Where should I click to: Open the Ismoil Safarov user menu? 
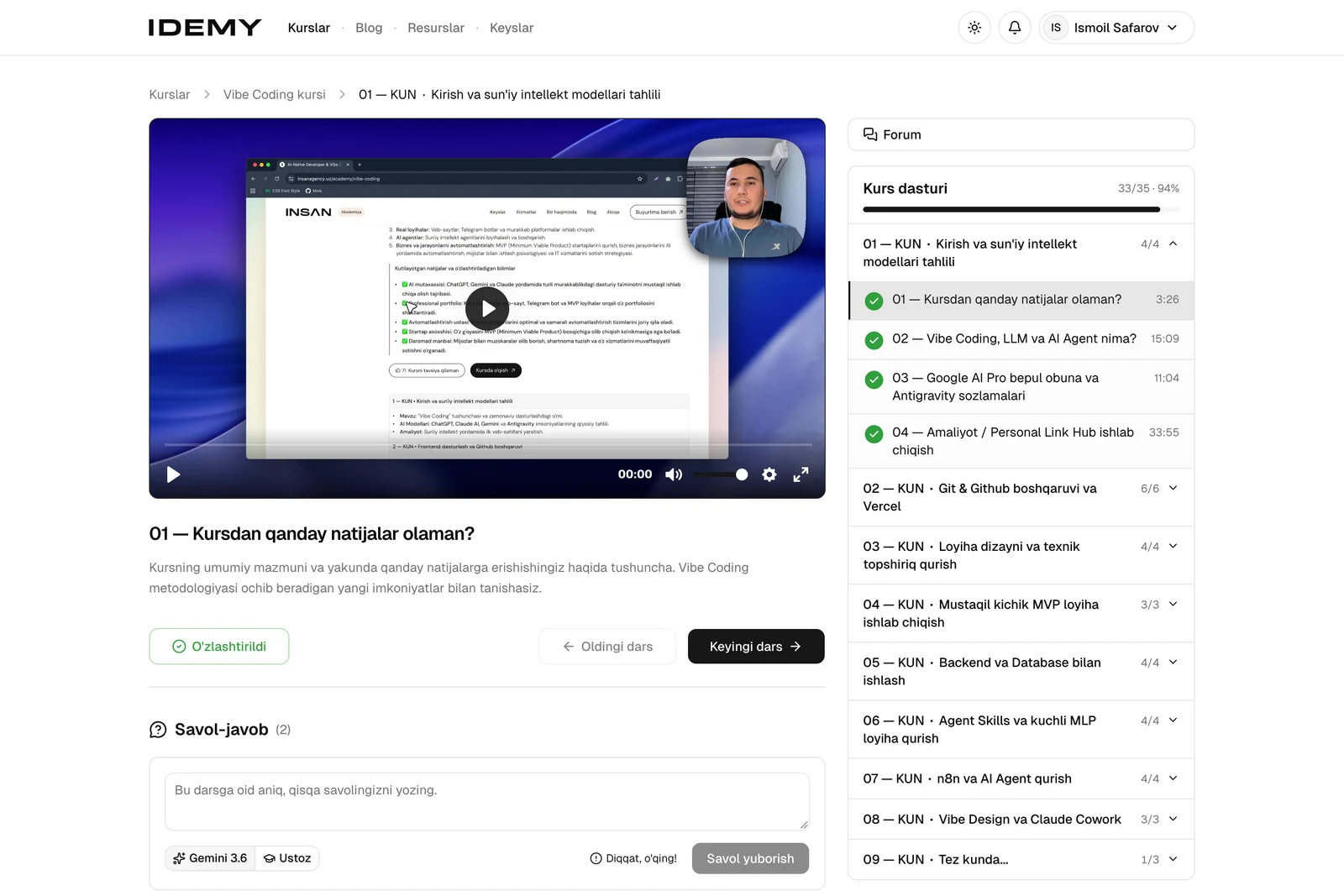1116,28
